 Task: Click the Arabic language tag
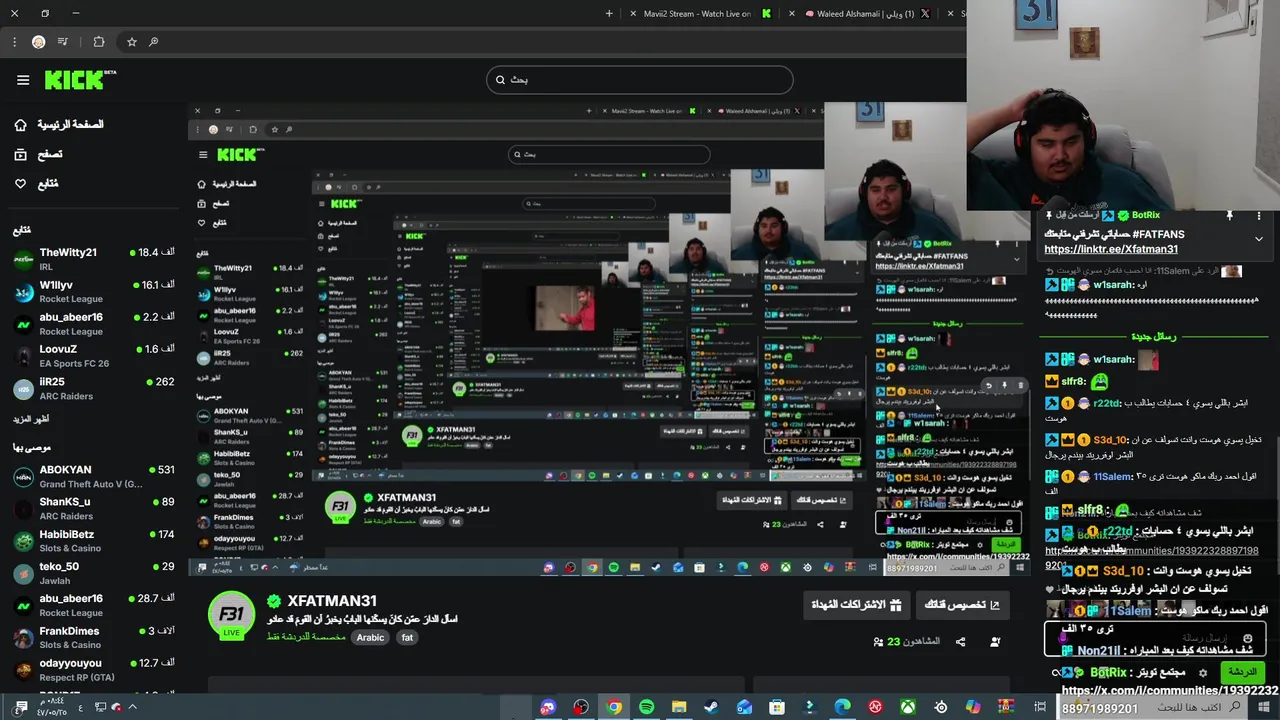[x=370, y=637]
